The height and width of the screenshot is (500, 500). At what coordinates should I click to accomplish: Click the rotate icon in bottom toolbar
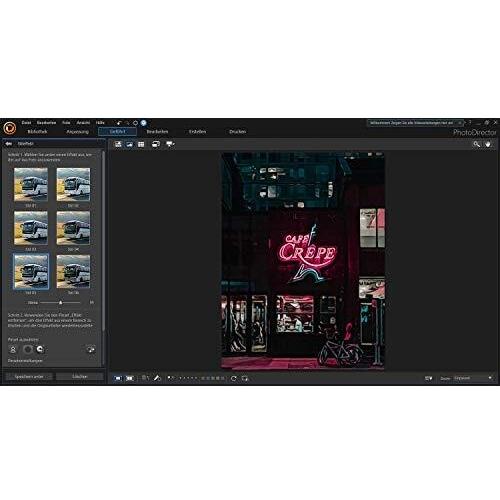[x=234, y=378]
